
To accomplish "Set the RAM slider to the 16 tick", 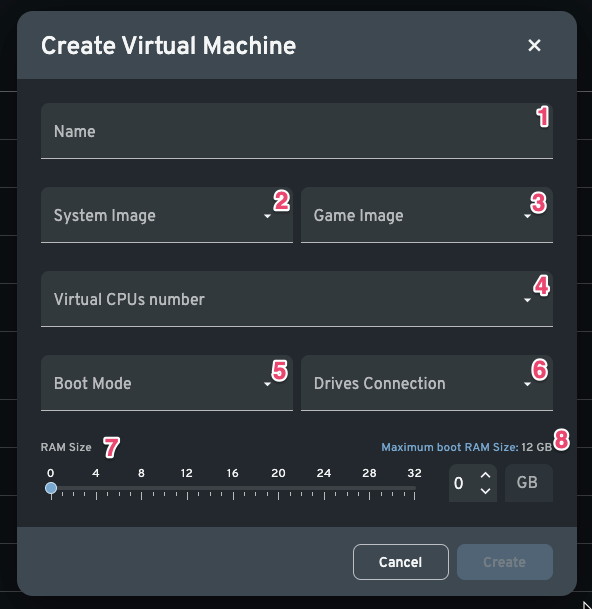I will [x=233, y=488].
